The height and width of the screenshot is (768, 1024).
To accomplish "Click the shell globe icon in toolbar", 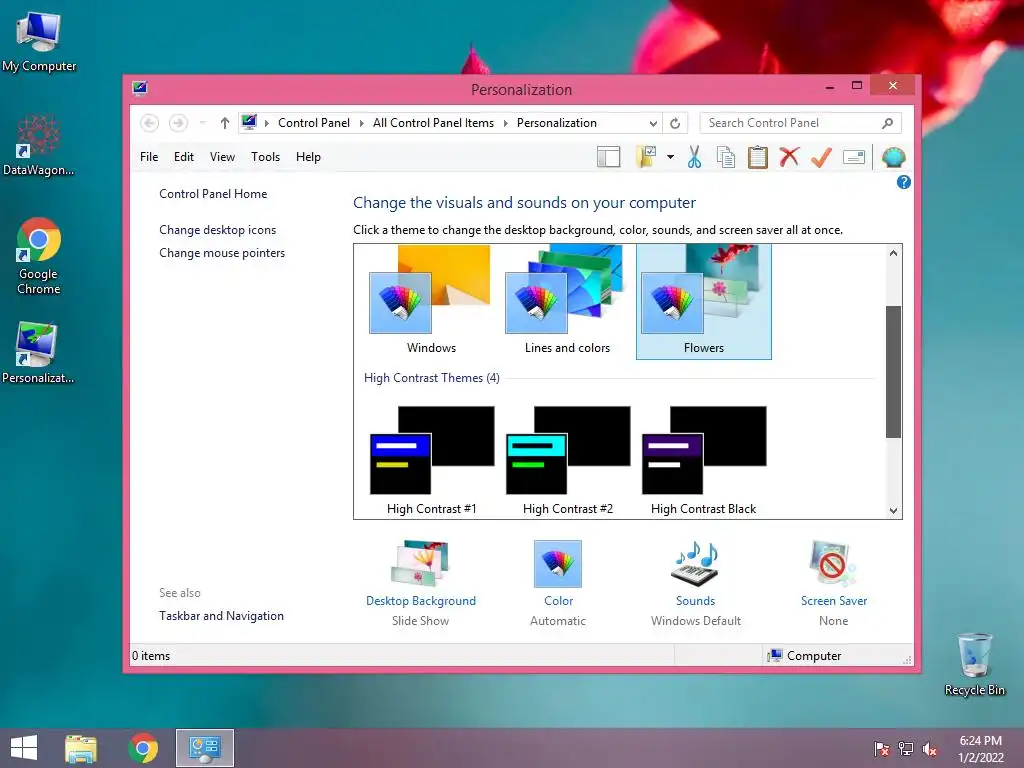I will click(x=893, y=157).
